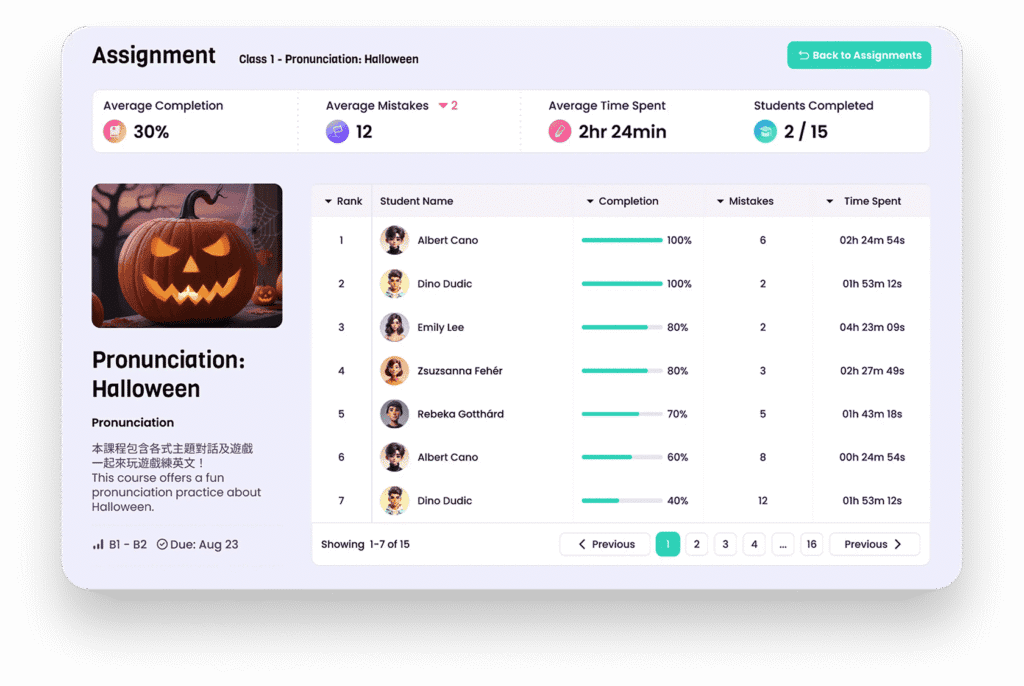Click the pink Average Time Spent icon

pos(560,131)
